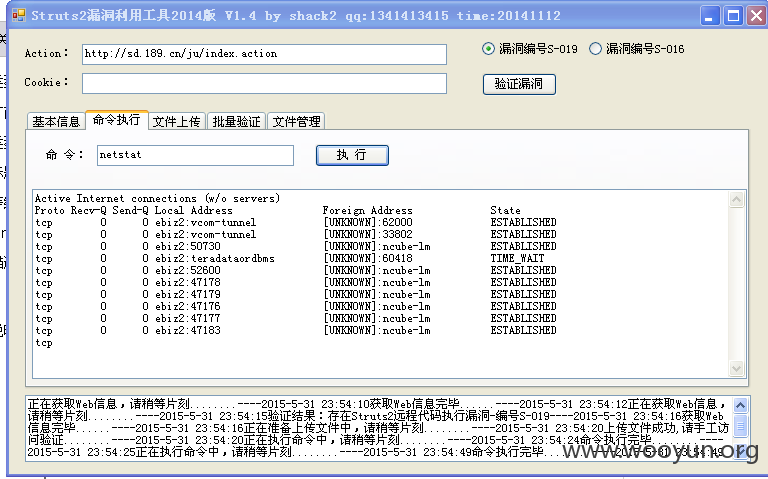Click the 'Action:' label

pyautogui.click(x=47, y=53)
